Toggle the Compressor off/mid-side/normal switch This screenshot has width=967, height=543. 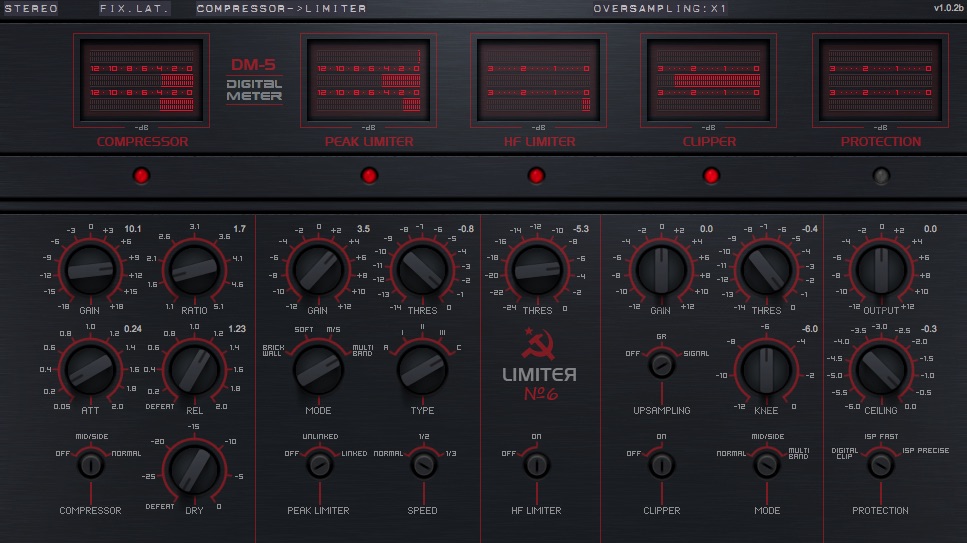90,465
